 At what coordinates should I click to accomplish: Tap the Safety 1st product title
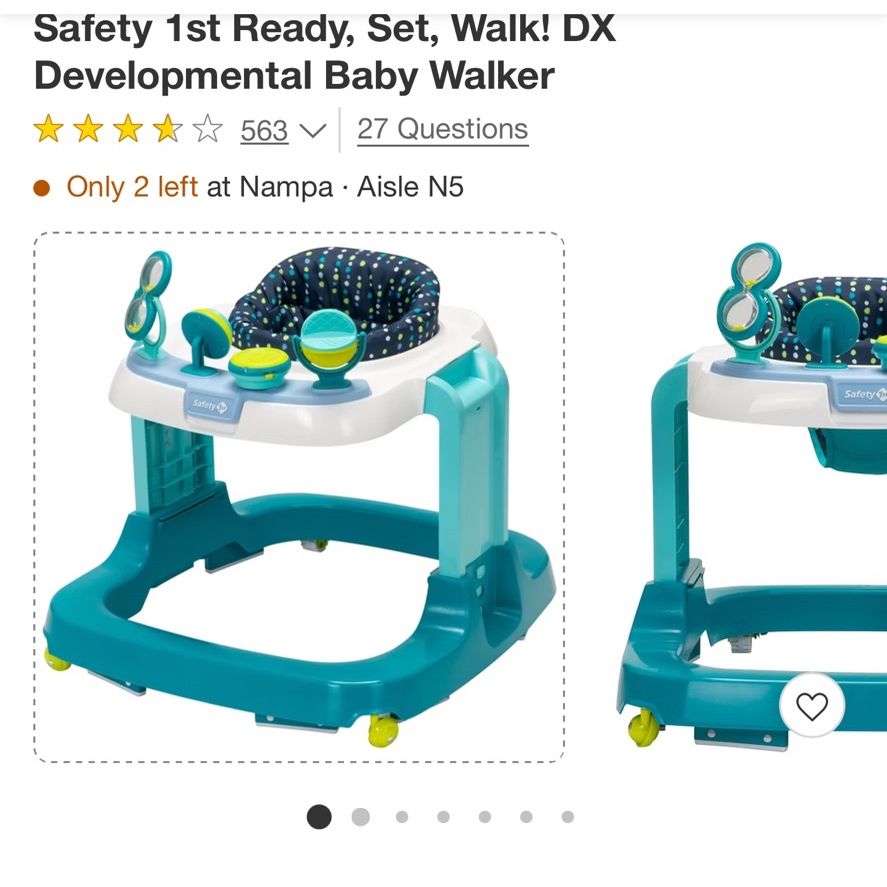pyautogui.click(x=325, y=52)
